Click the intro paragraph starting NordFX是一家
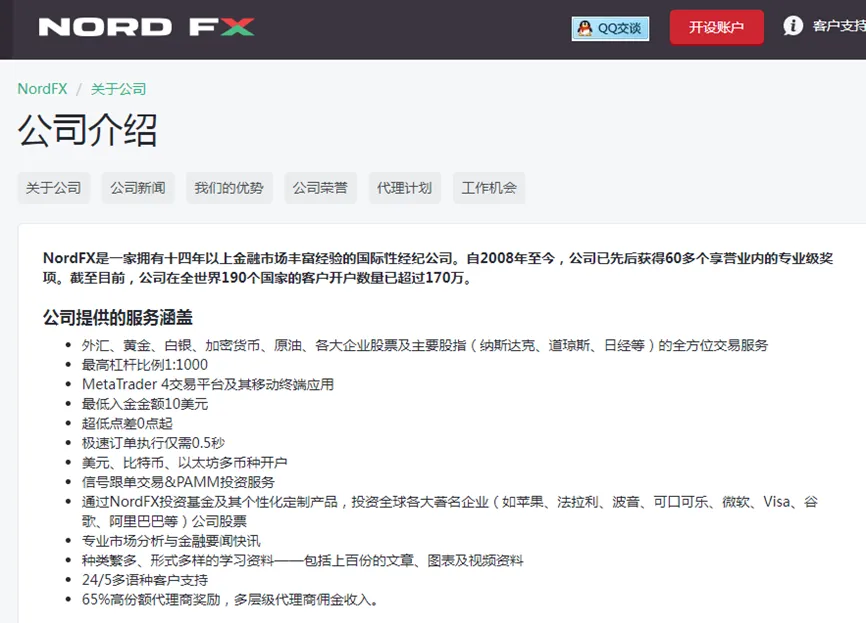This screenshot has width=866, height=623. 438,268
